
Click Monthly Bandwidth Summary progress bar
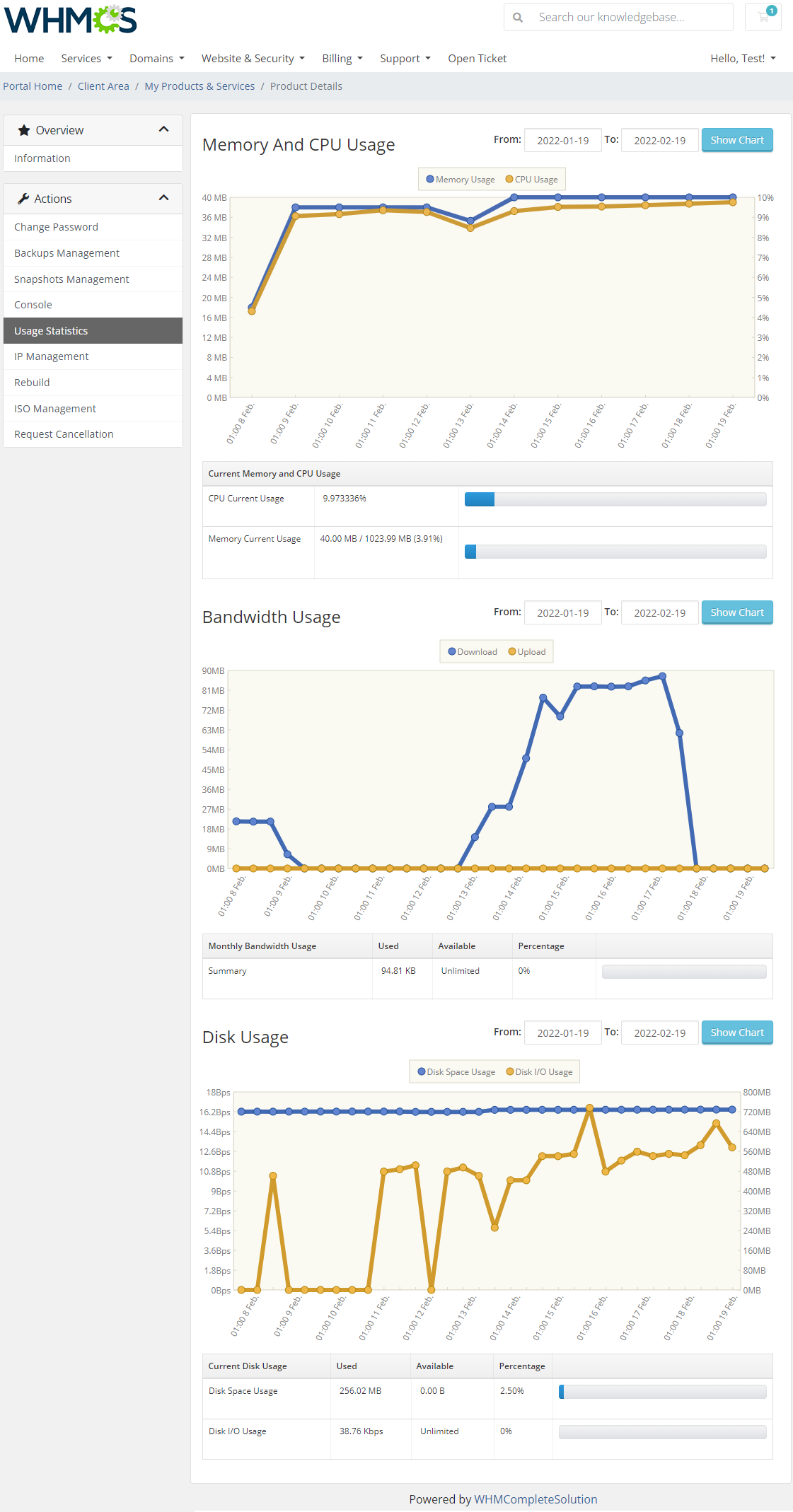click(684, 972)
